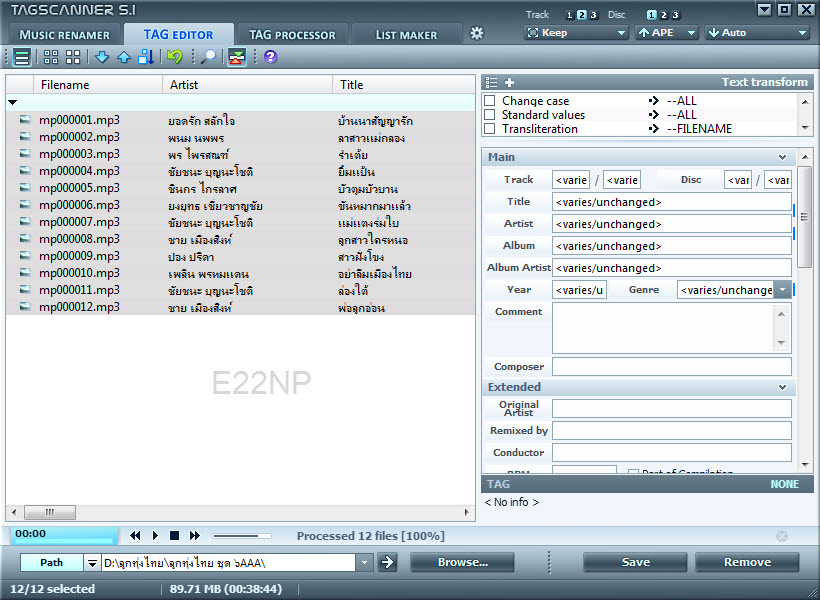Click the Text transform list icon

(x=491, y=82)
